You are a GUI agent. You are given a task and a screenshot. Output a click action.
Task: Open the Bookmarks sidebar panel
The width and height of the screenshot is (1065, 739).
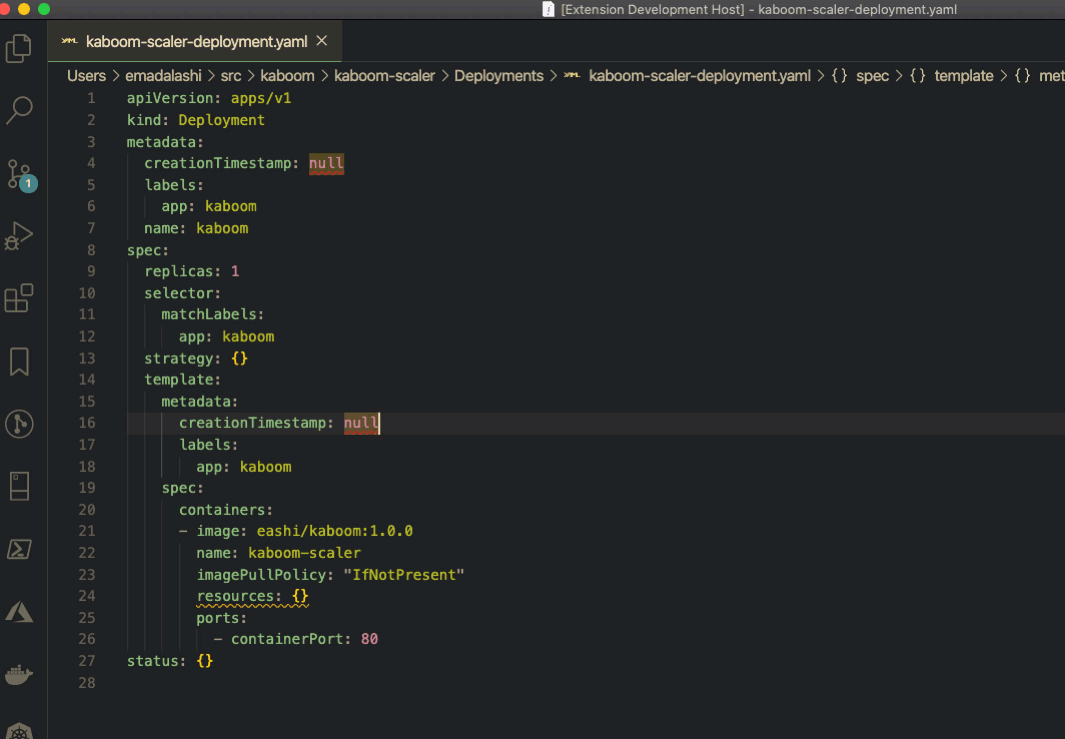click(20, 362)
